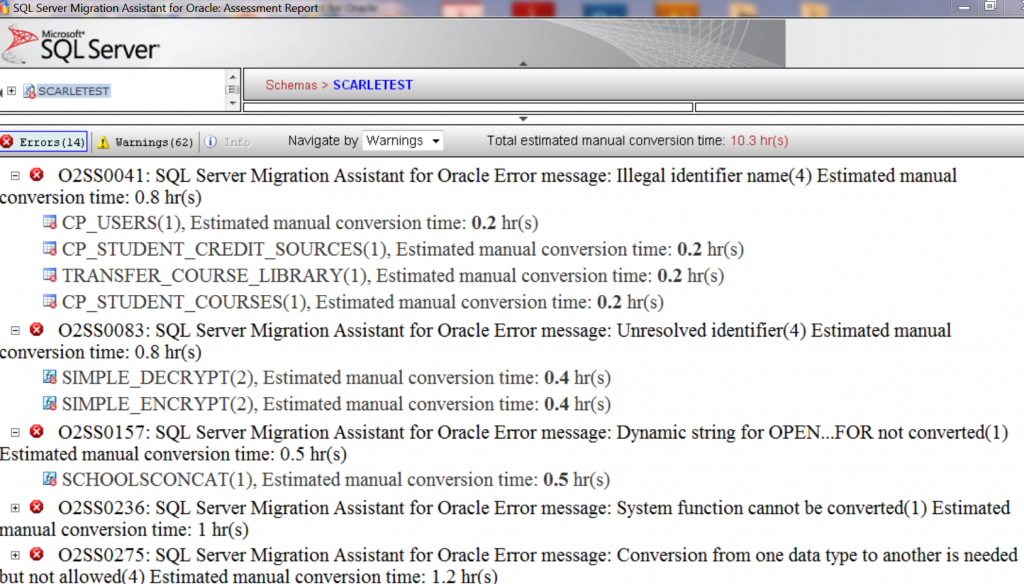This screenshot has height=584, width=1024.
Task: Click the function icon next to SIMPLE_DECRYPT
Action: (50, 377)
